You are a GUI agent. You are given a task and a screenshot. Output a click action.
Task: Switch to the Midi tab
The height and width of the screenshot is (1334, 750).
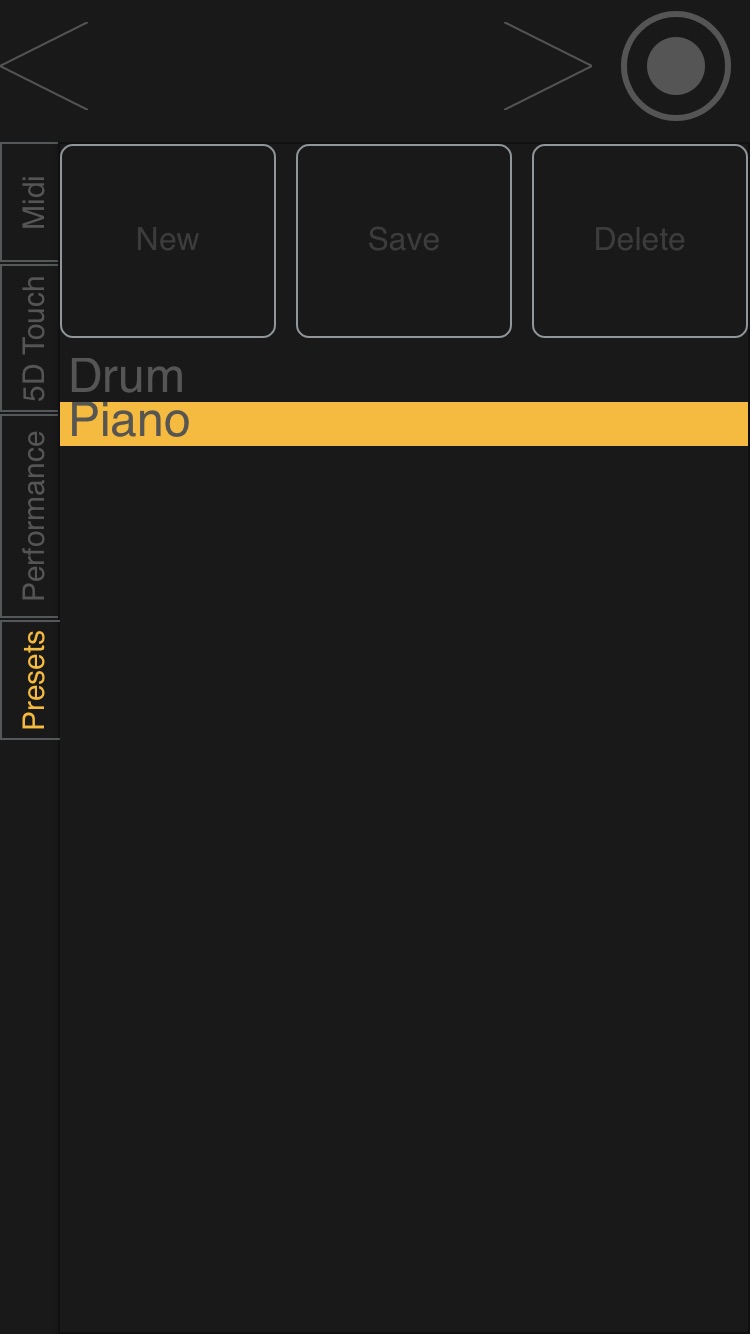[x=30, y=202]
